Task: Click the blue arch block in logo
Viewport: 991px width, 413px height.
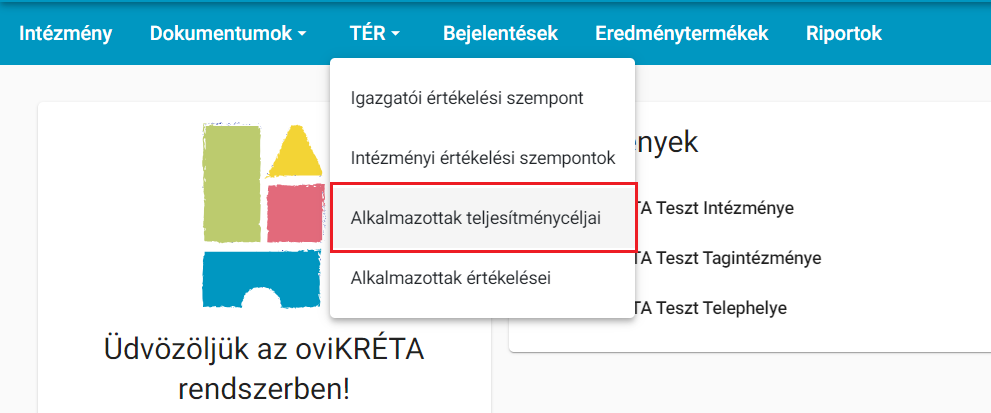Action: (261, 278)
